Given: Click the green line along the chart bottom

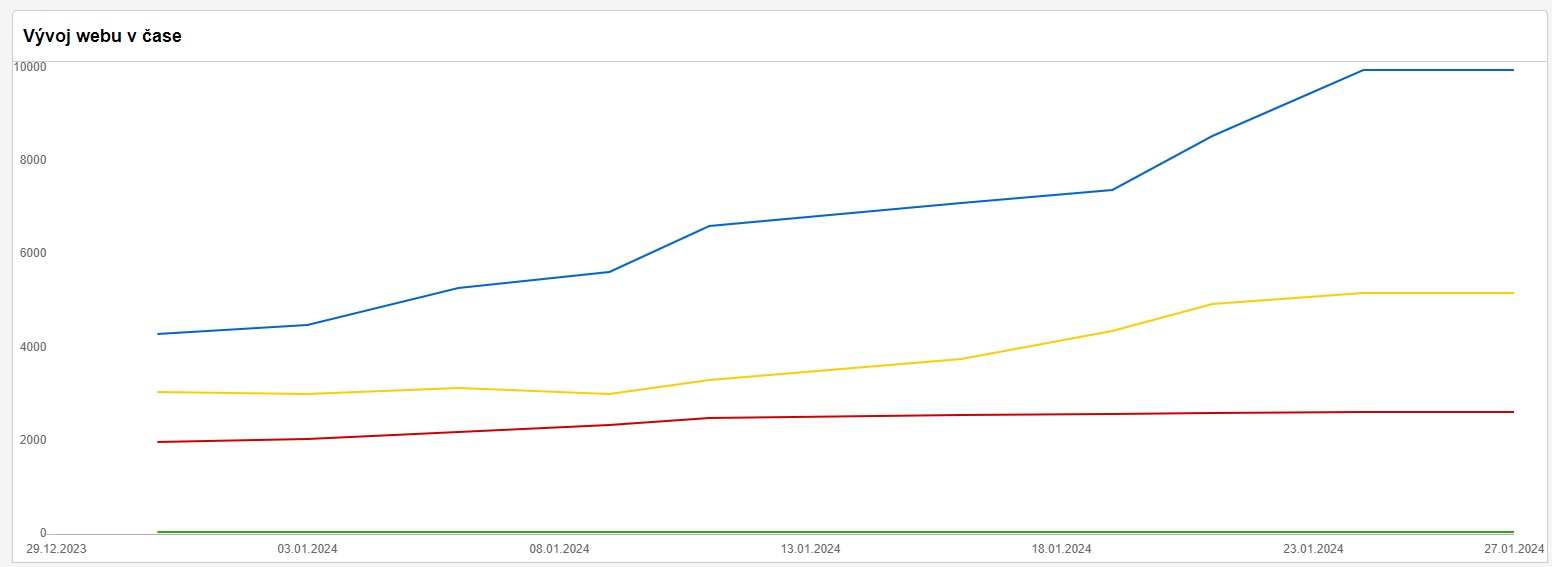Looking at the screenshot, I should click(x=835, y=532).
